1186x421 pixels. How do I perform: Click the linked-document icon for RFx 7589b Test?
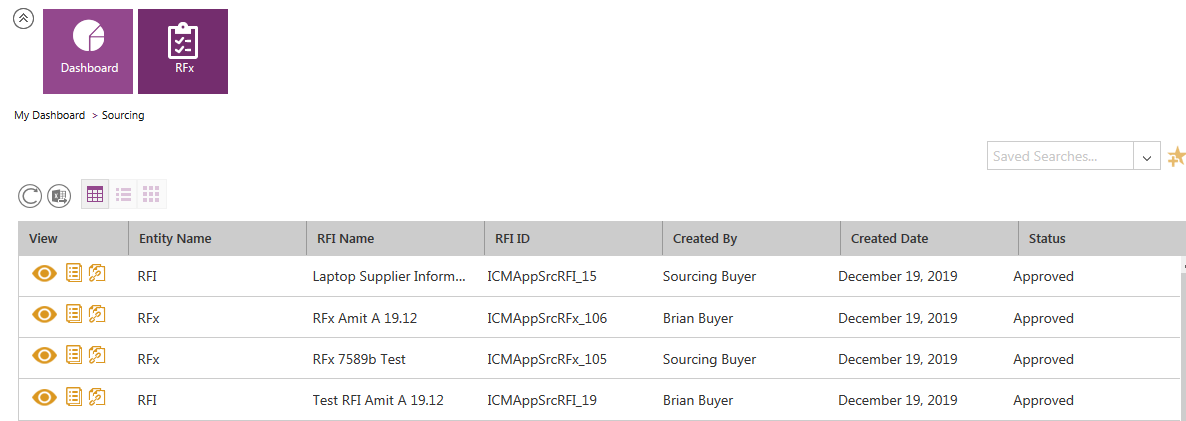pyautogui.click(x=97, y=357)
